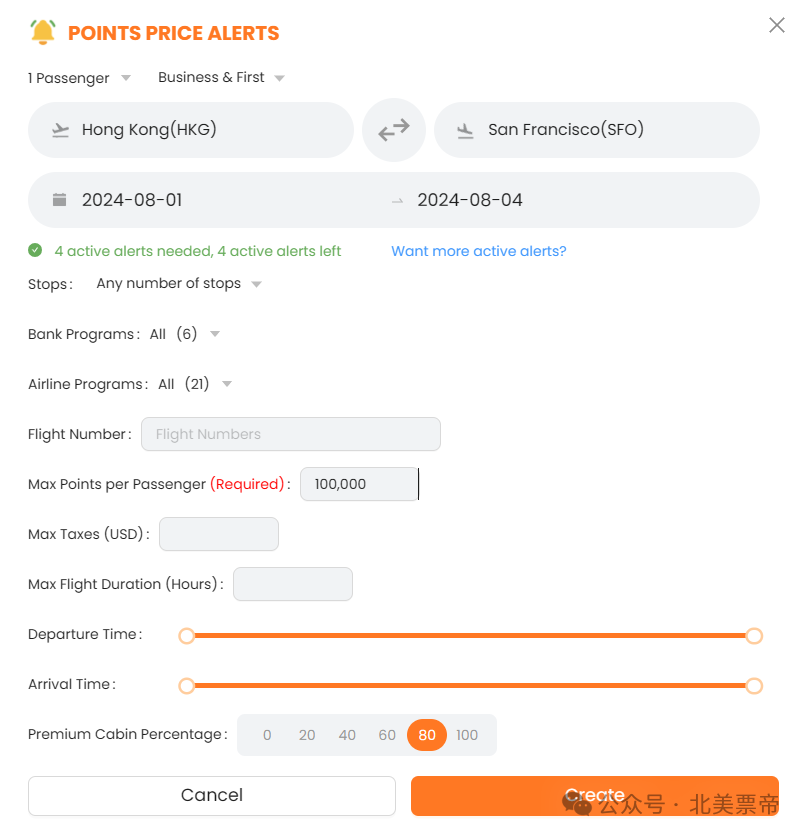Set Premium Cabin Percentage to 60
Viewport: 805px width, 836px height.
tap(387, 735)
